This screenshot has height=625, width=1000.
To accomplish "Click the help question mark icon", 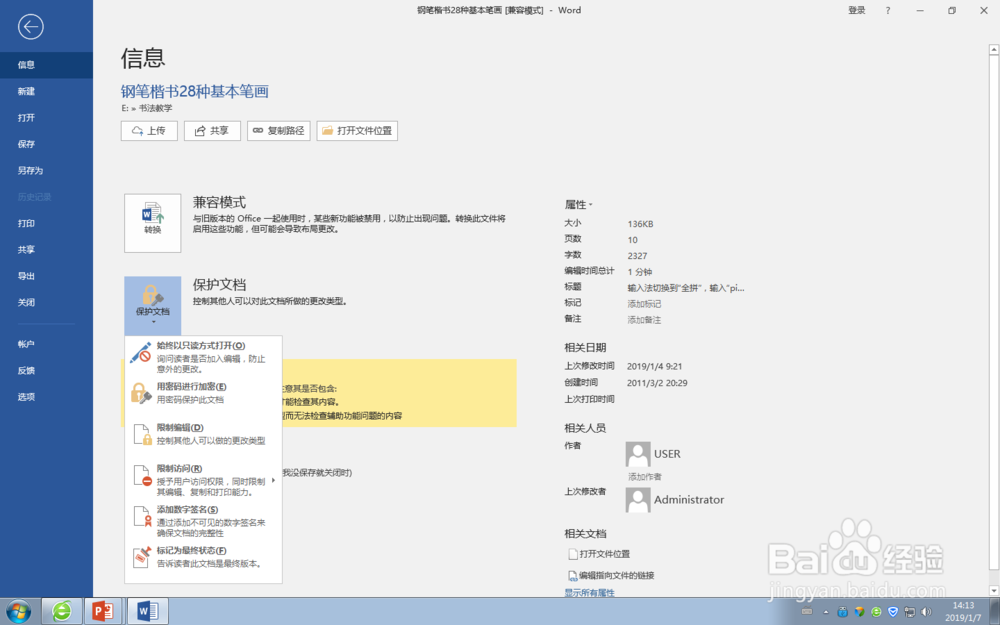I will (888, 10).
